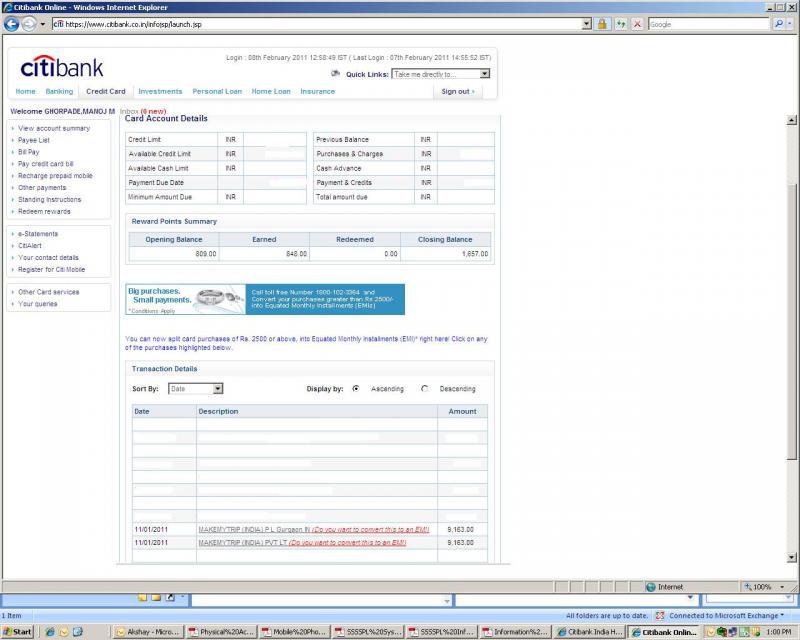This screenshot has width=800, height=640.
Task: Open the Personal Loan tab
Action: [x=217, y=91]
